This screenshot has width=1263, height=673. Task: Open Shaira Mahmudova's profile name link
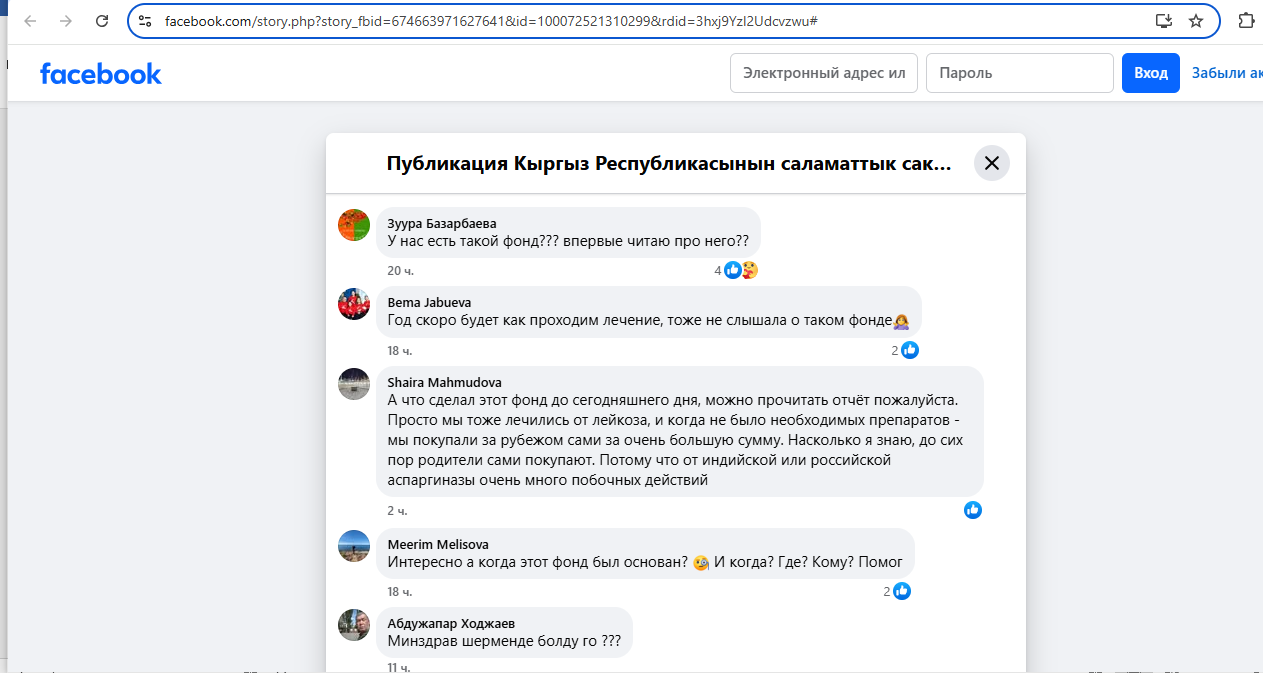(445, 382)
